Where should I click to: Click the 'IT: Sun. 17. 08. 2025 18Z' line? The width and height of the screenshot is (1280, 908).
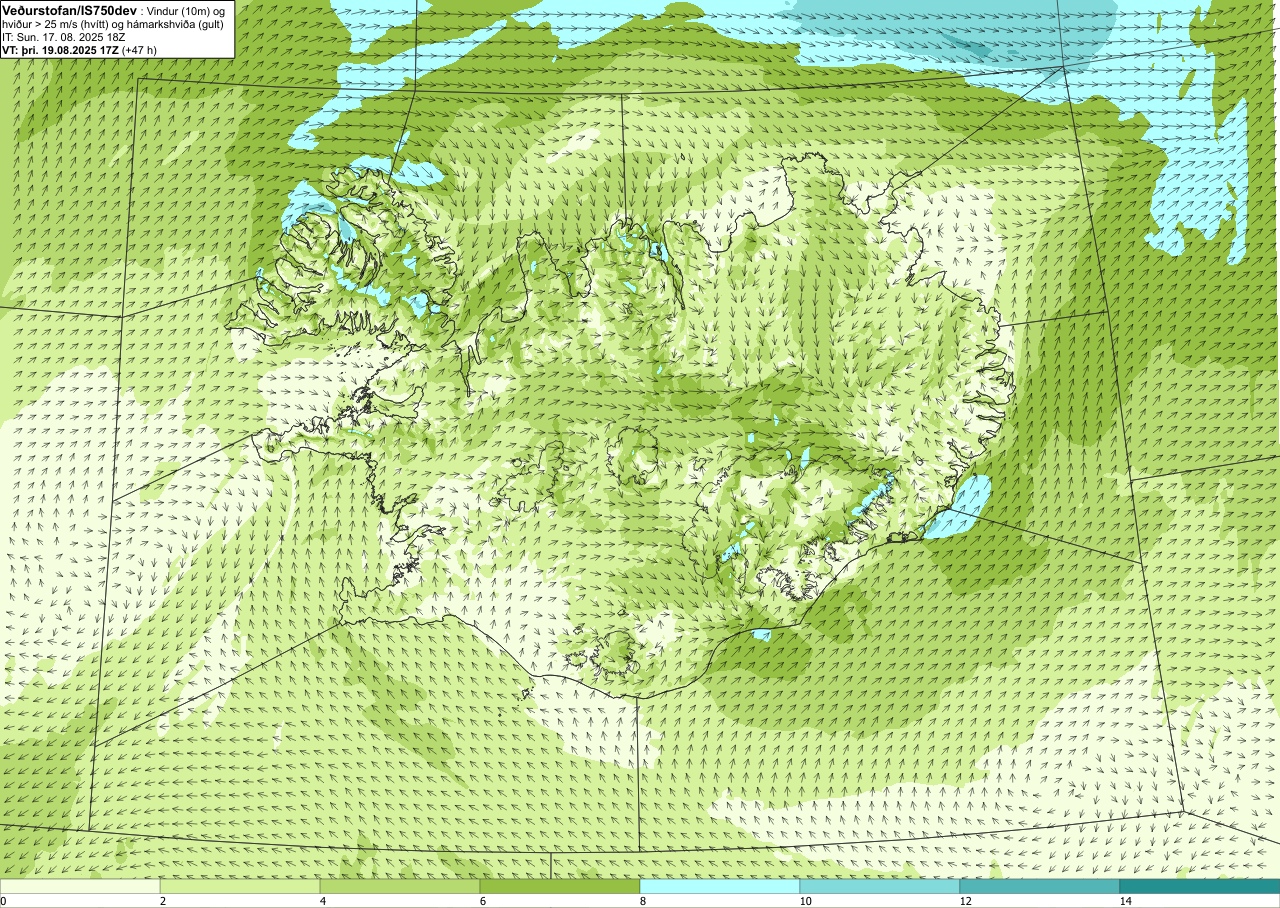pos(65,37)
